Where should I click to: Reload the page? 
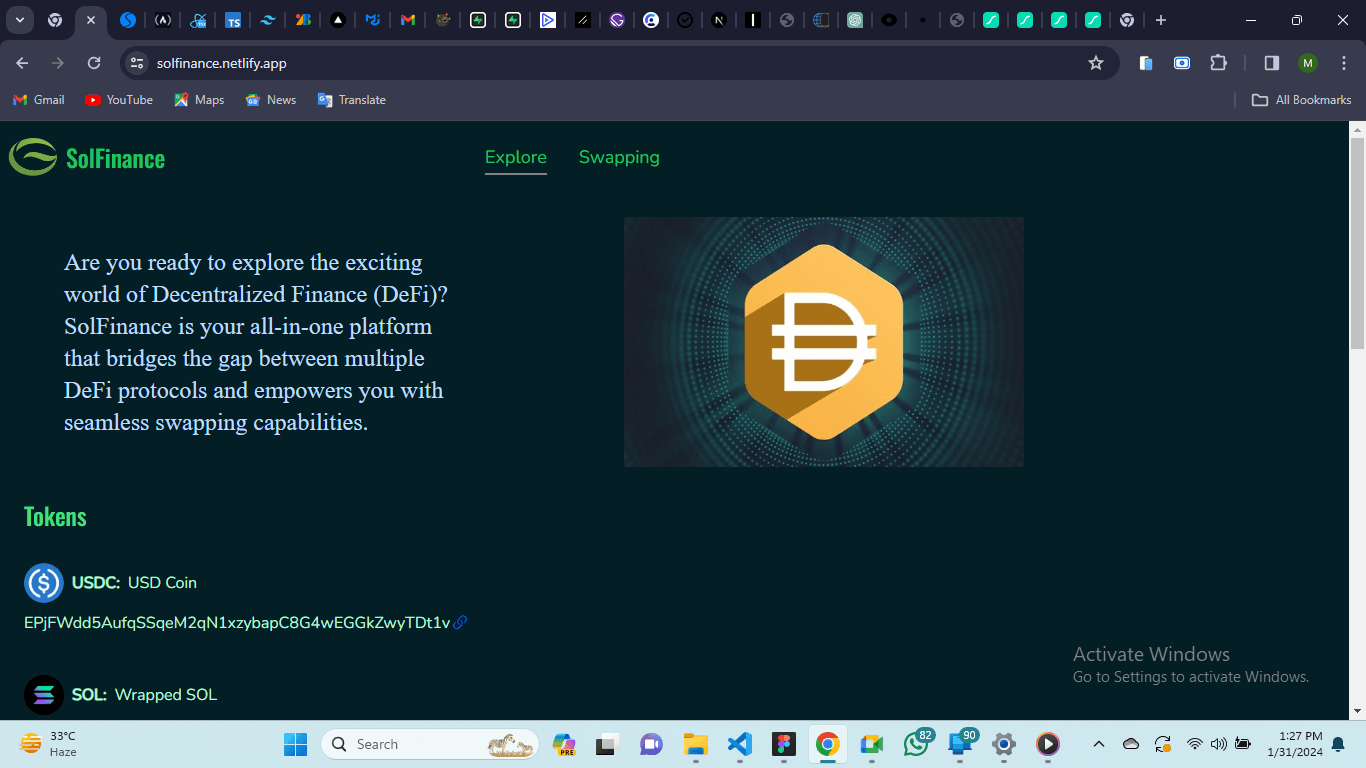94,63
